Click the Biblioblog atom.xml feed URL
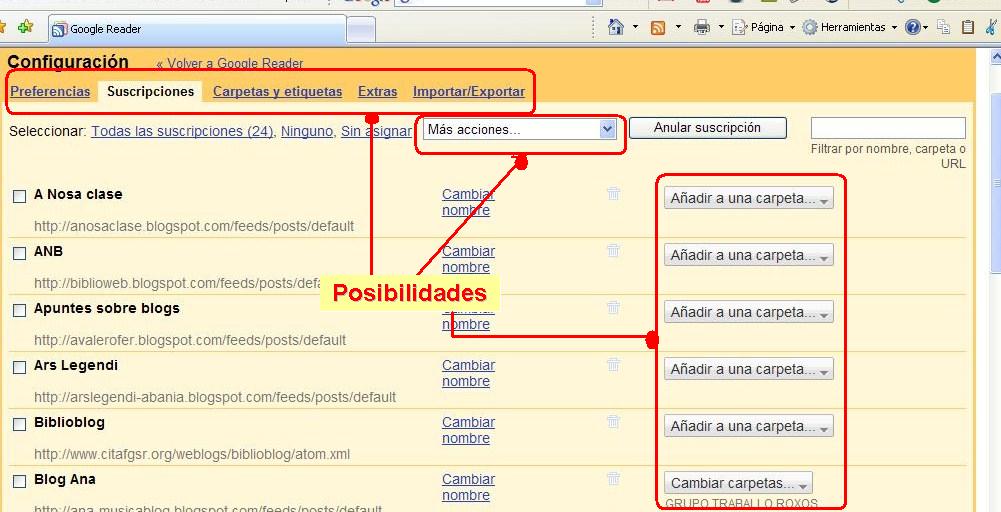The height and width of the screenshot is (512, 1001). coord(192,455)
